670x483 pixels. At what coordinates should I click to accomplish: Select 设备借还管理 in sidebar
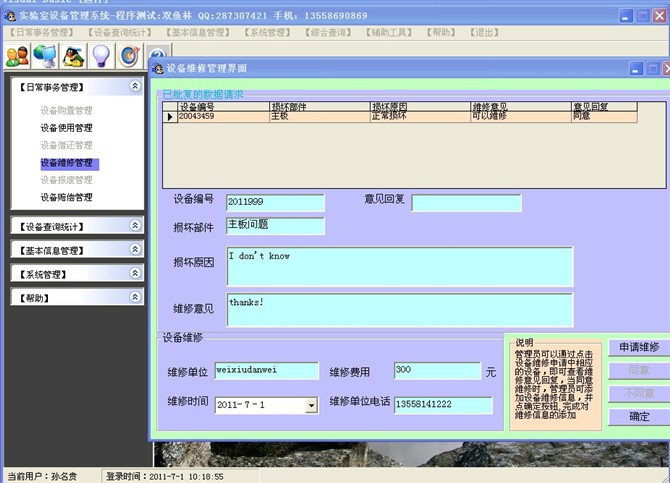(x=66, y=145)
